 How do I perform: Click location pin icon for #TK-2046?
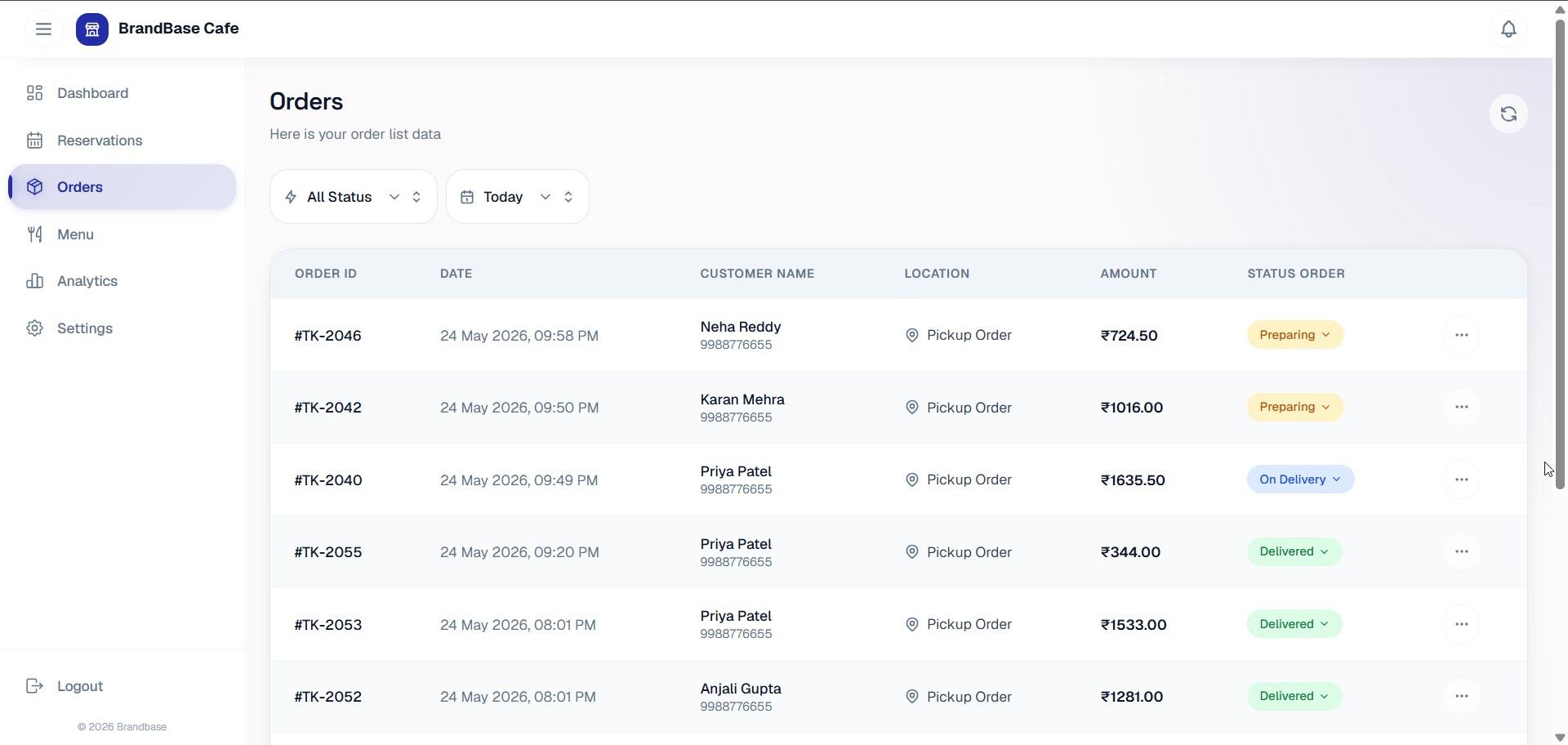(911, 335)
